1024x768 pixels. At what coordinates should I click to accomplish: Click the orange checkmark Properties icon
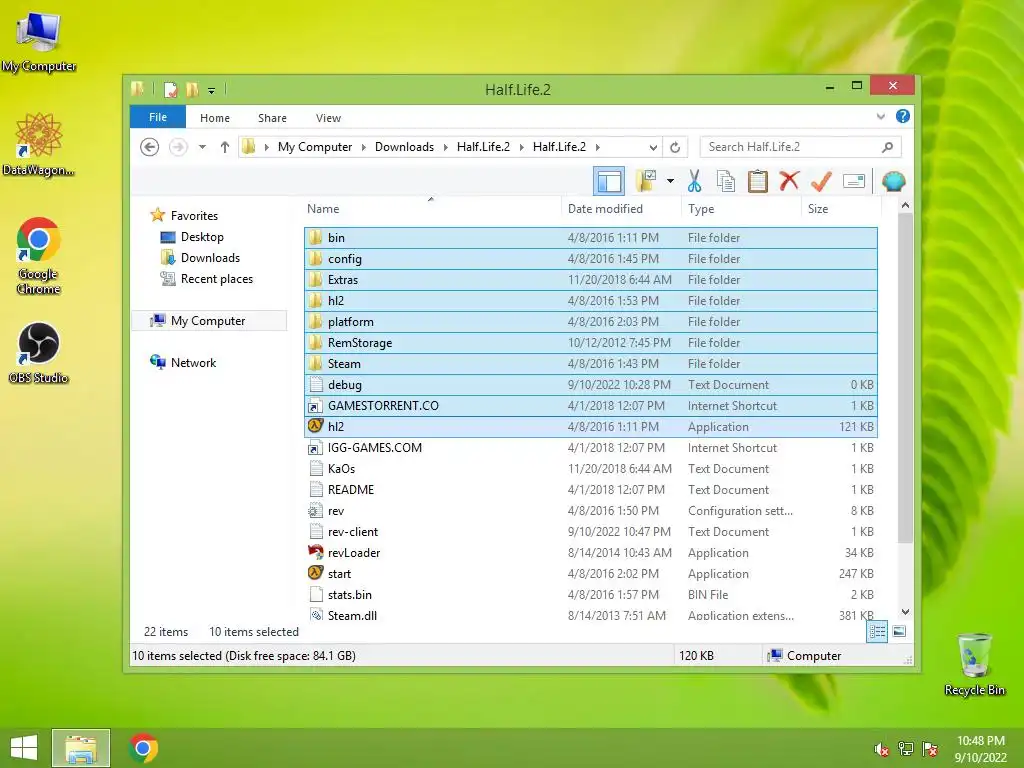point(822,181)
